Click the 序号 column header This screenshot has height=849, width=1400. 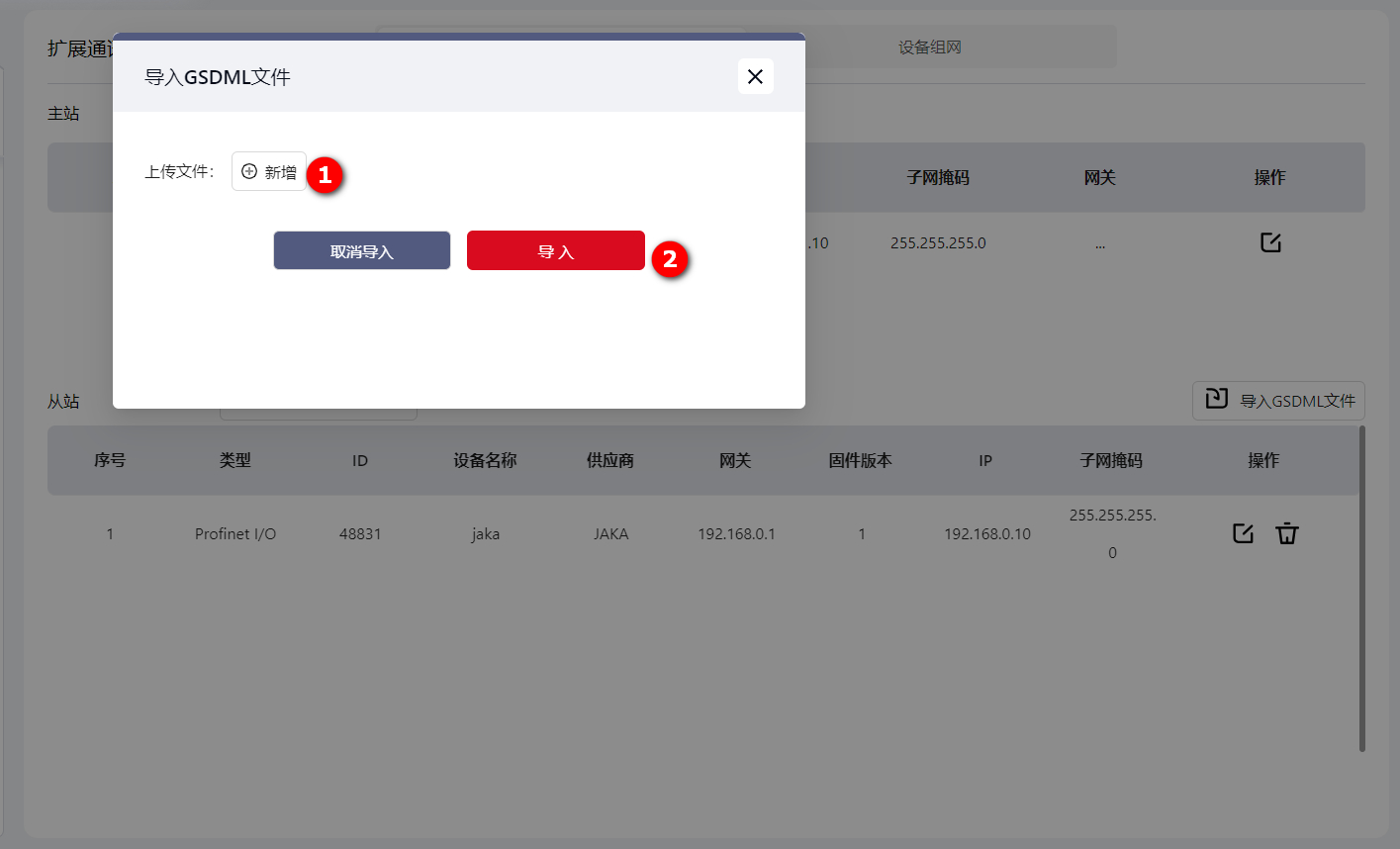(x=110, y=460)
